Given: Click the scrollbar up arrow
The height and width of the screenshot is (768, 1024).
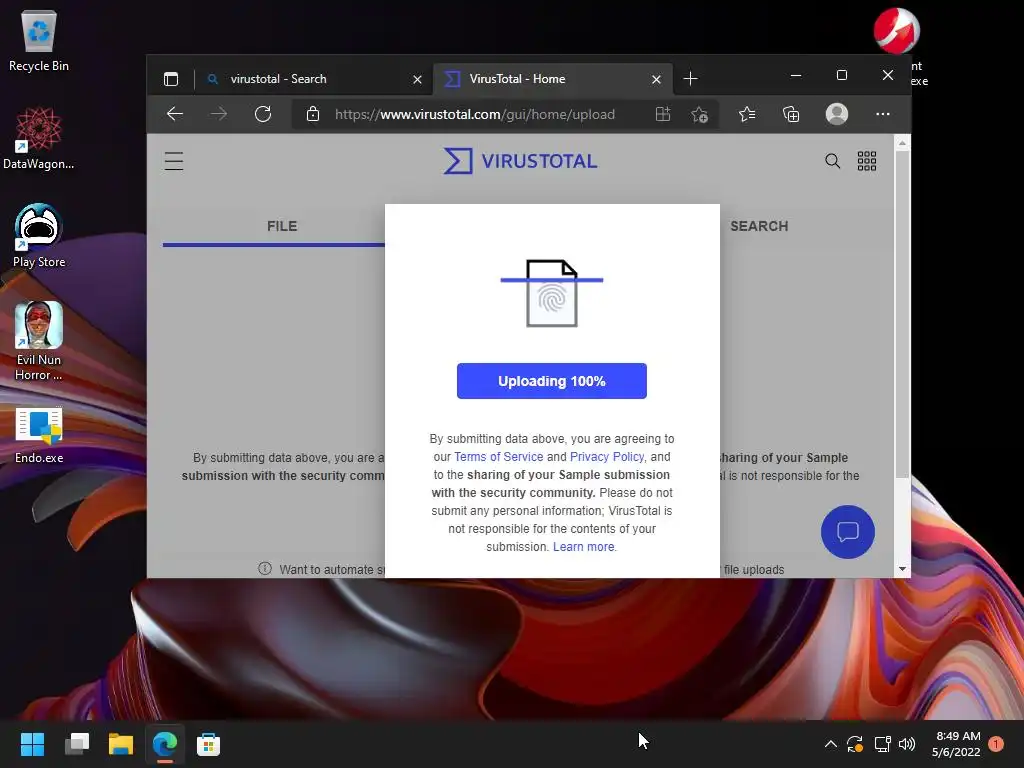Looking at the screenshot, I should pyautogui.click(x=902, y=142).
